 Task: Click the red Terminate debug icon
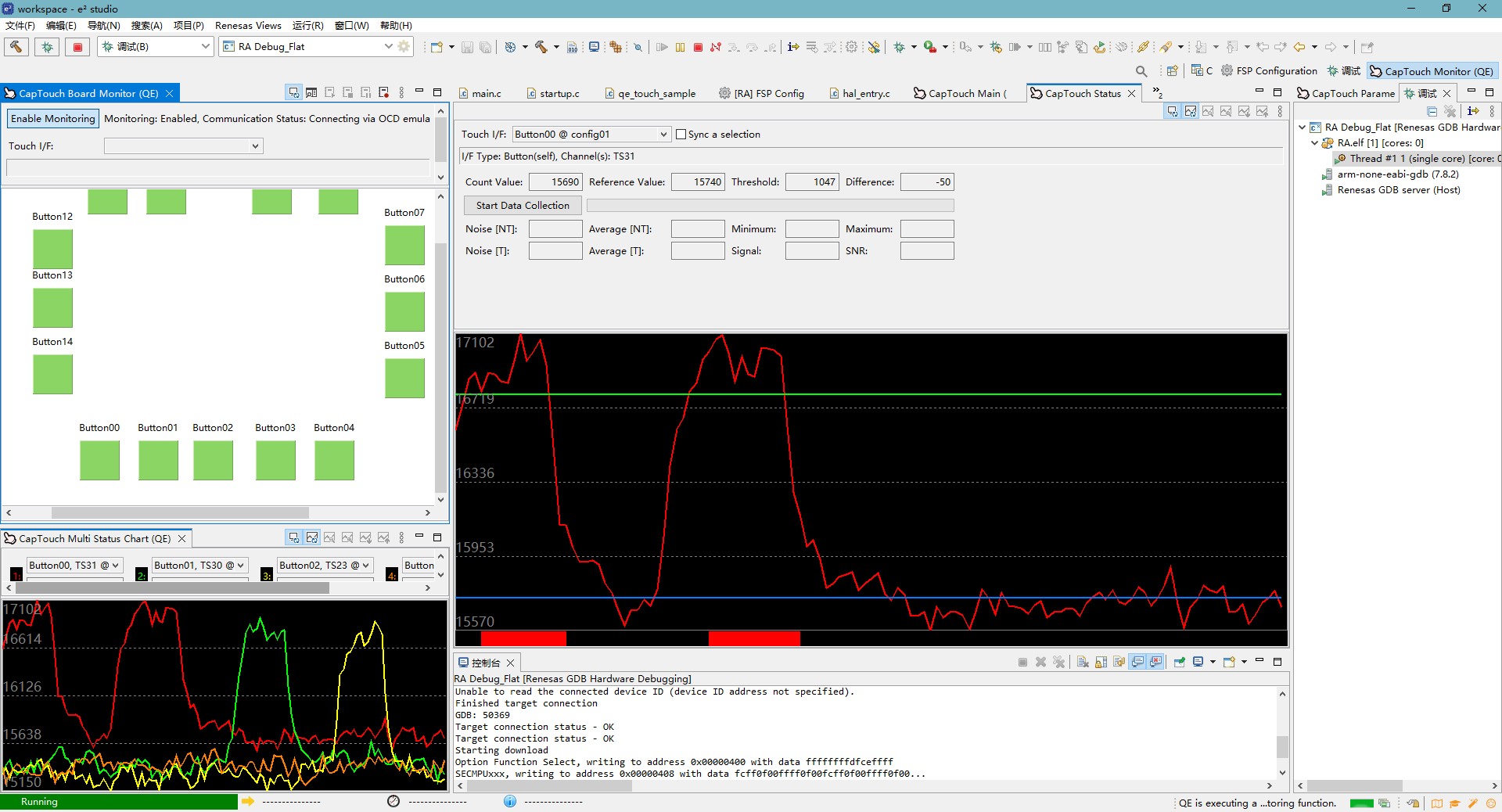(x=698, y=47)
